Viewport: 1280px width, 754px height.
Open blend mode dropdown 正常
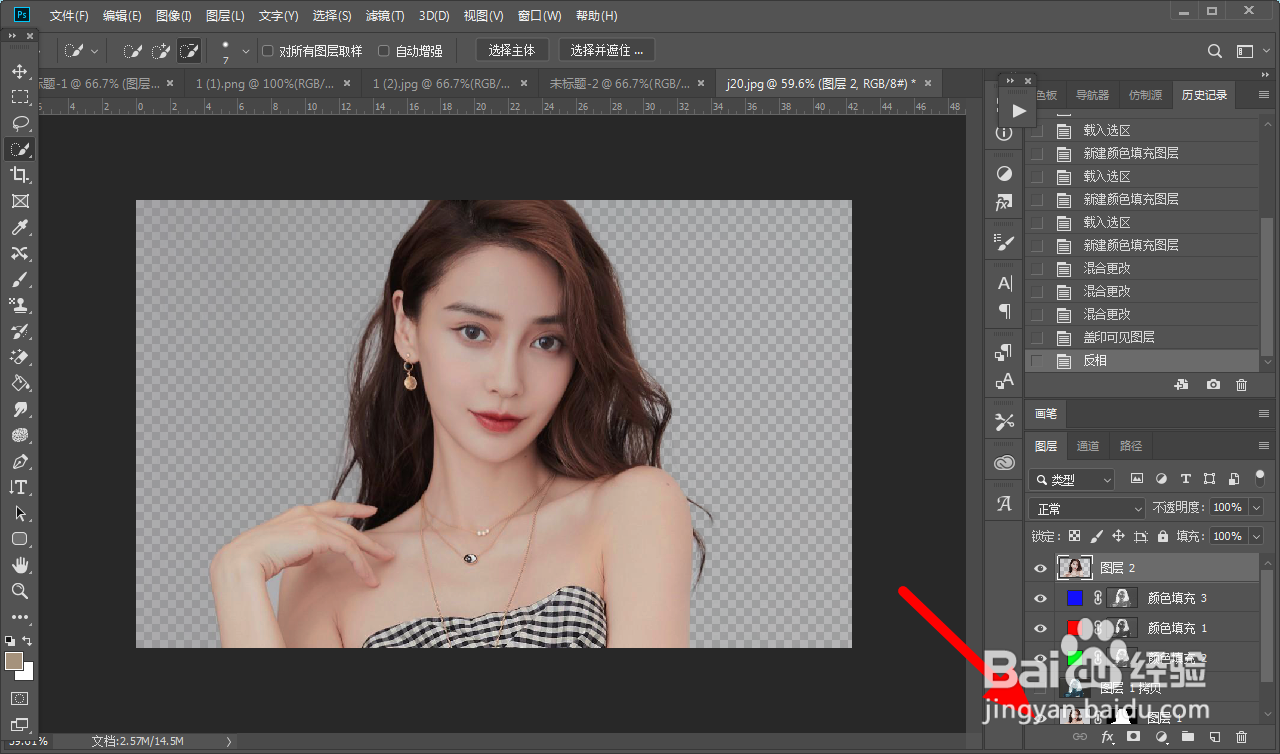tap(1086, 508)
